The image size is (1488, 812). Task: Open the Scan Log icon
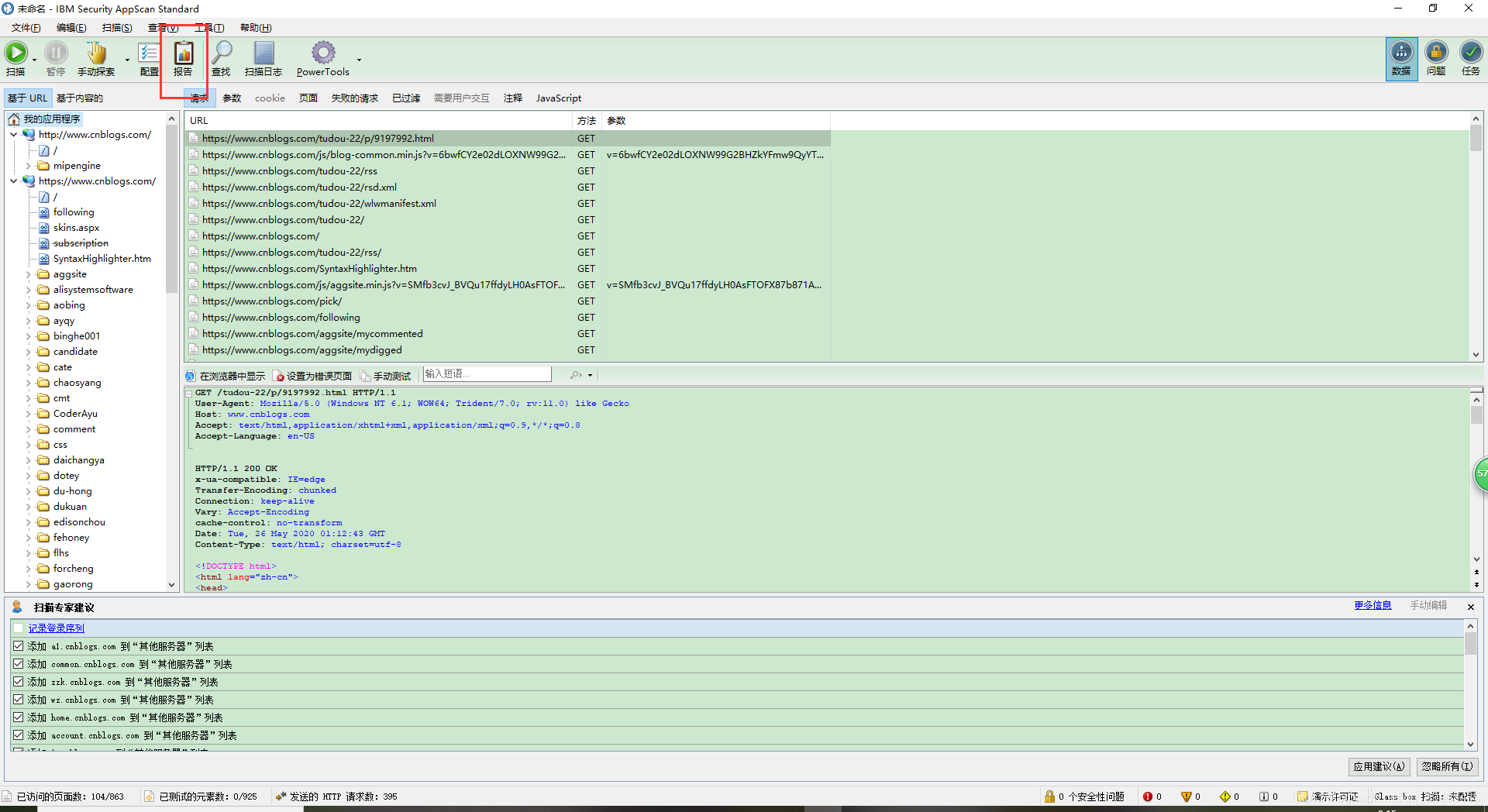pyautogui.click(x=263, y=53)
